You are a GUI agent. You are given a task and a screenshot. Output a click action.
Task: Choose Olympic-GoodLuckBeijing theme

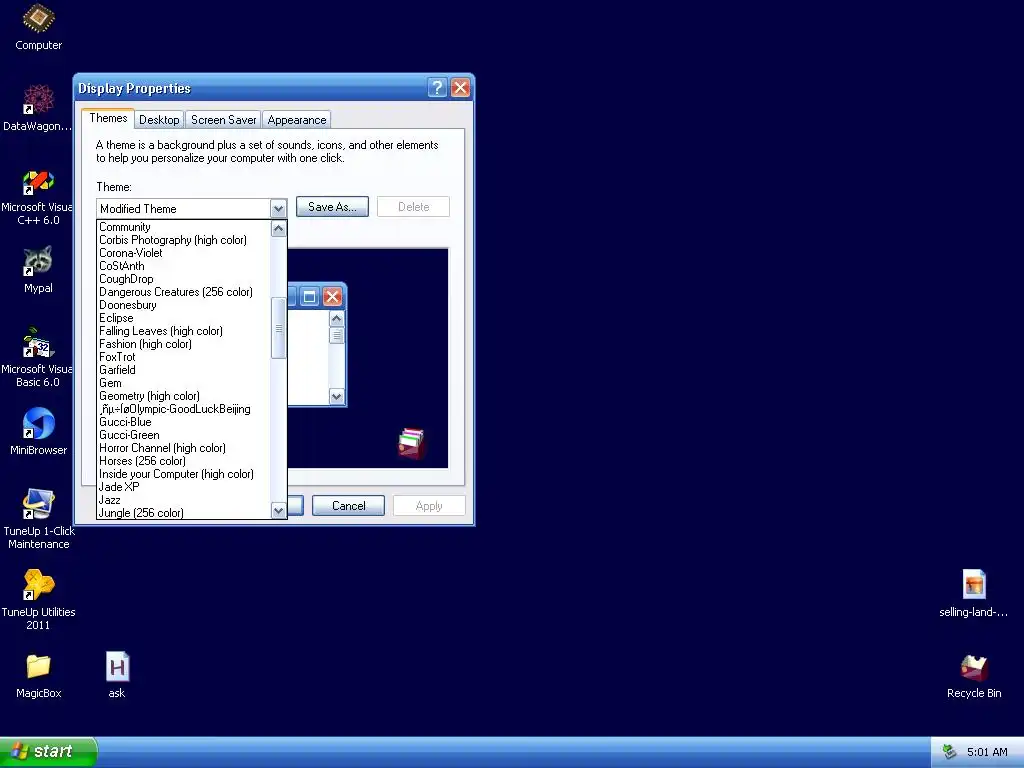[184, 409]
